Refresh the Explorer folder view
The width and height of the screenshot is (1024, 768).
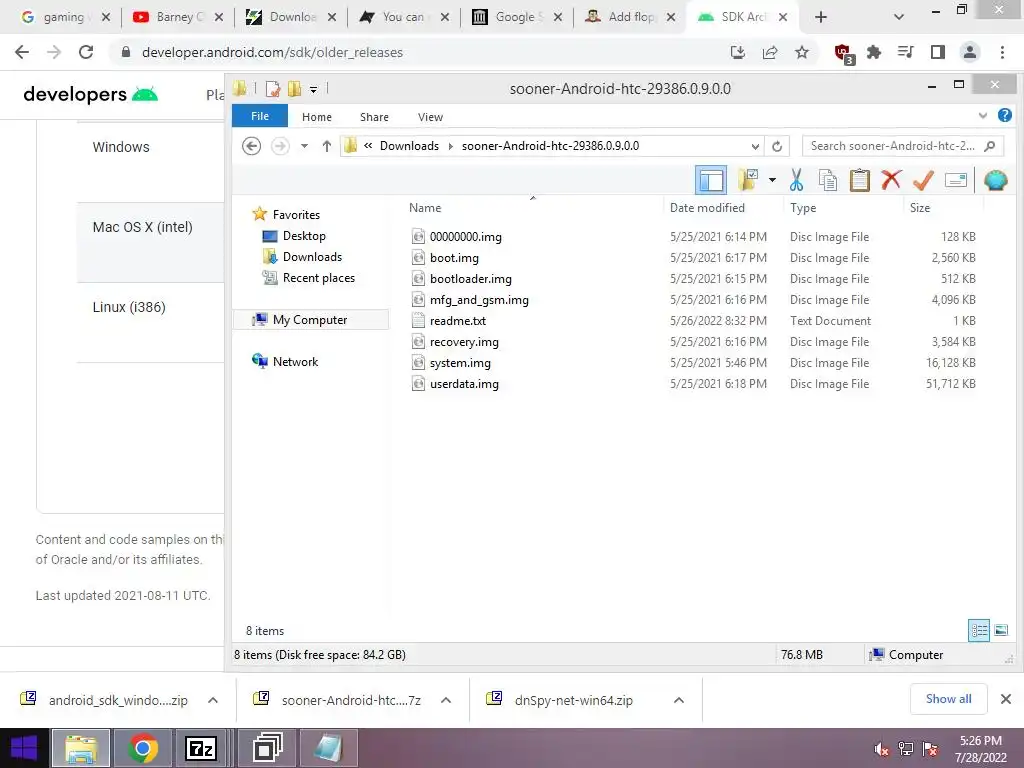(776, 146)
